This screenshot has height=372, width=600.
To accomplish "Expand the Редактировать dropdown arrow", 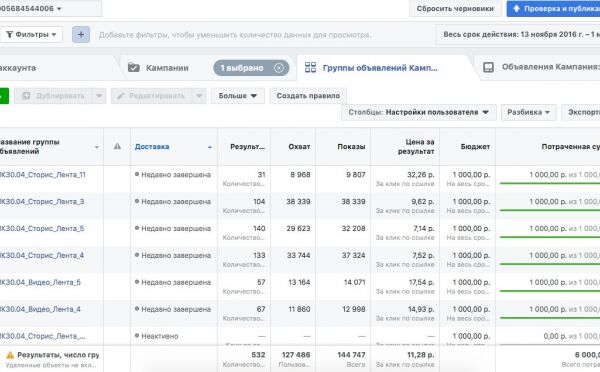I will [199, 96].
